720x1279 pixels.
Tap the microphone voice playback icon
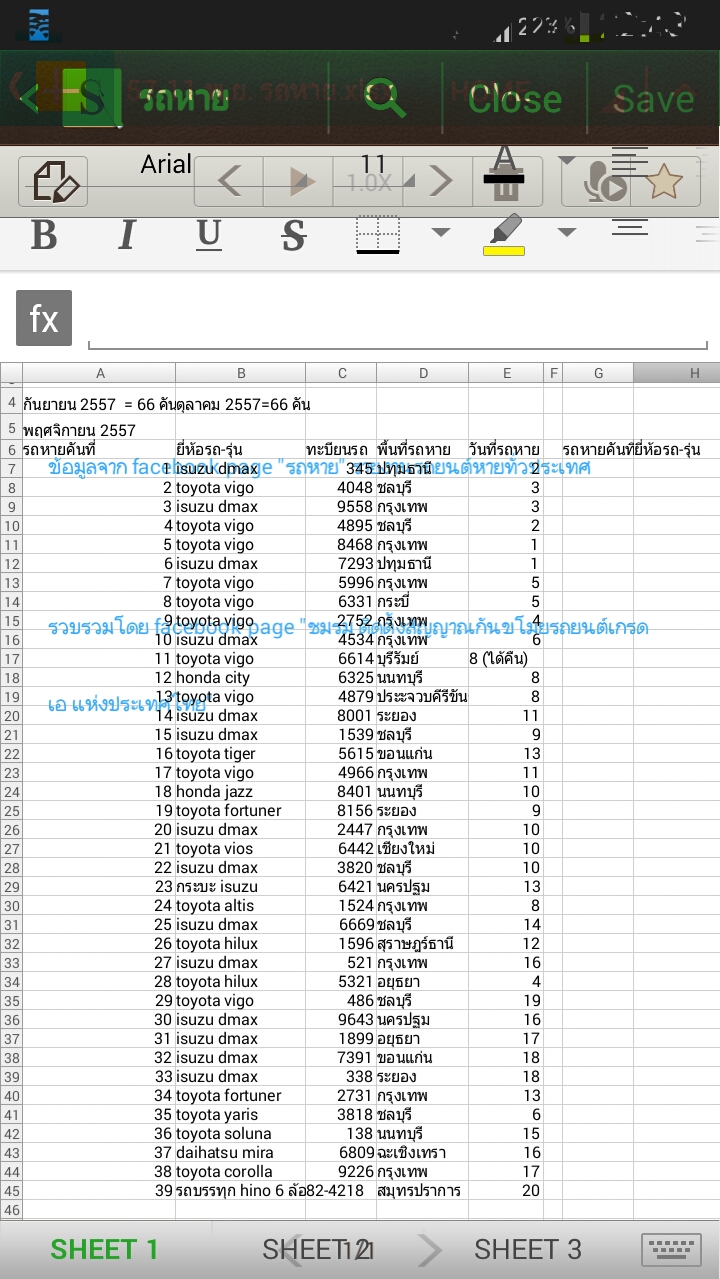tap(604, 183)
